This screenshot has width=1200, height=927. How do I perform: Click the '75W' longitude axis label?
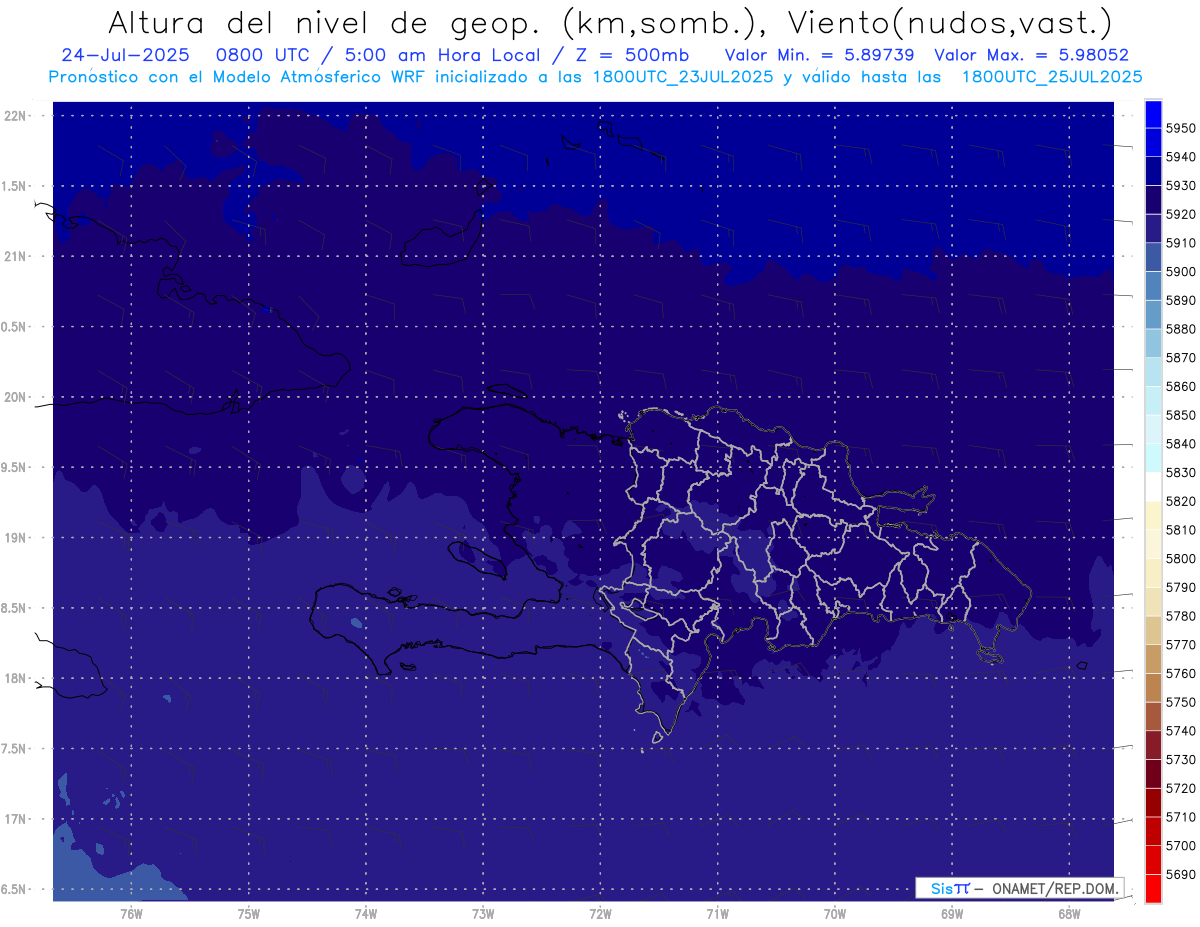point(249,914)
